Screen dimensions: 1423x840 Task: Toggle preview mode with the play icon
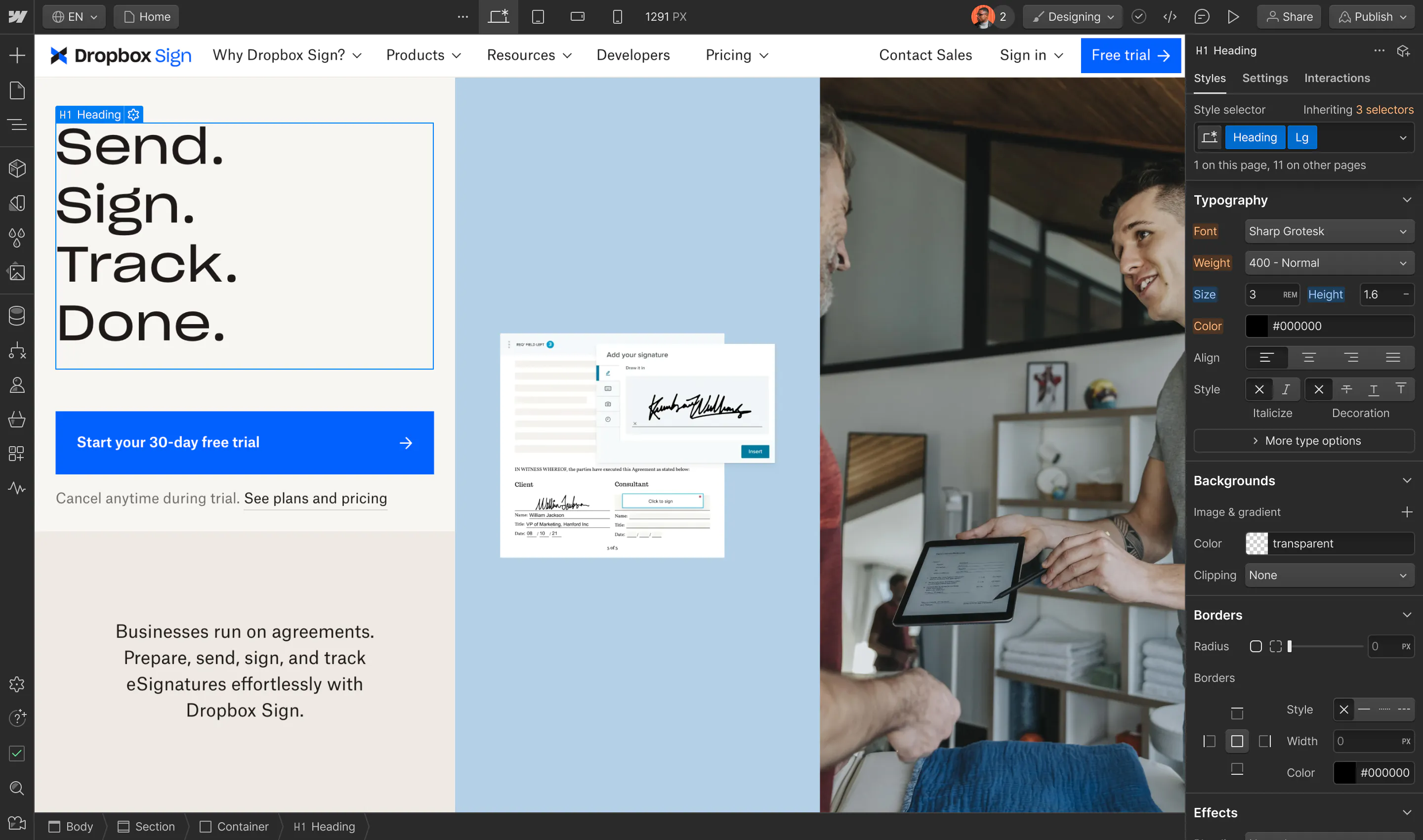(x=1234, y=16)
